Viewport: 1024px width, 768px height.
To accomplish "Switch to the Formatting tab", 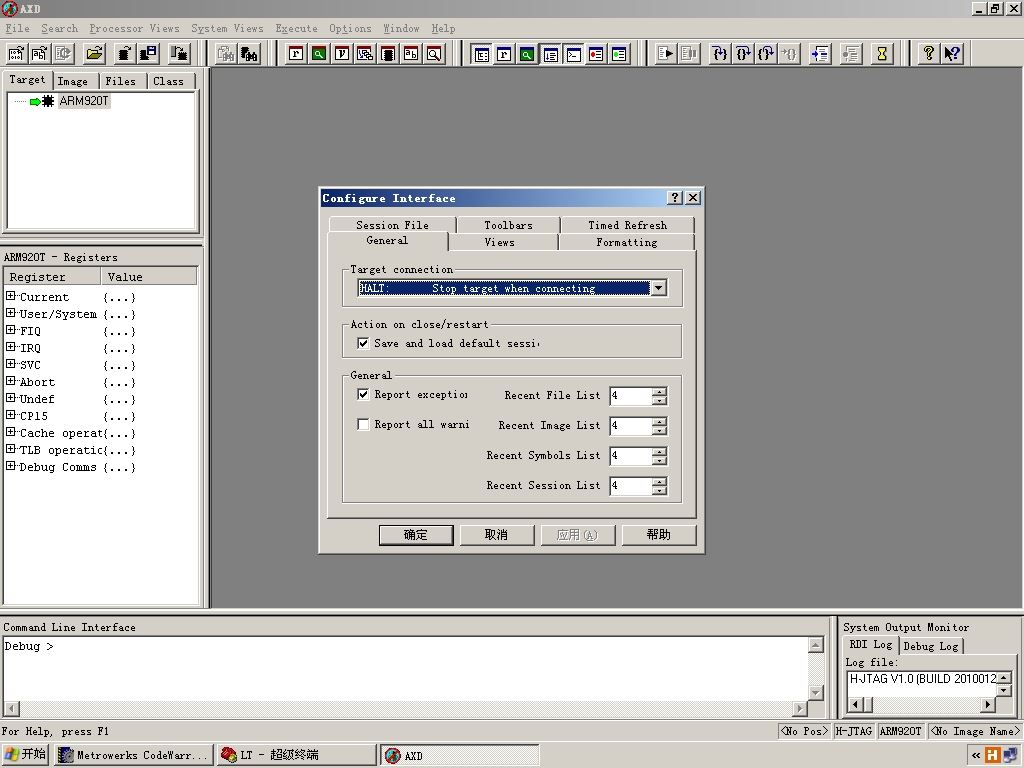I will [626, 242].
